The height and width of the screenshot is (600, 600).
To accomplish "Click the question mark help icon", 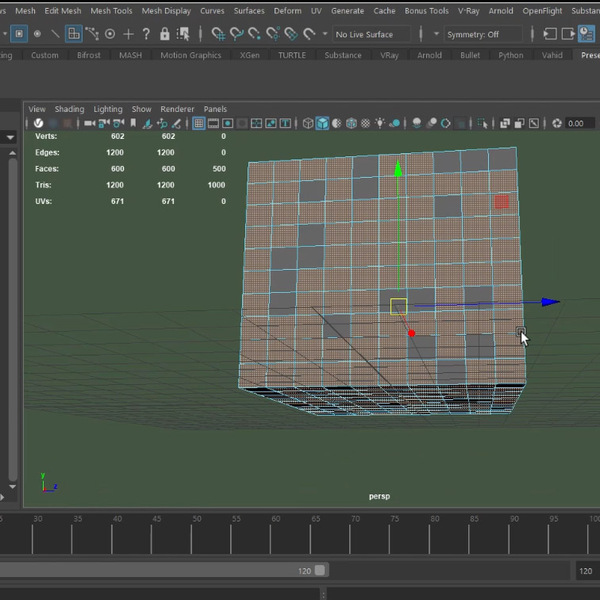I will click(147, 34).
